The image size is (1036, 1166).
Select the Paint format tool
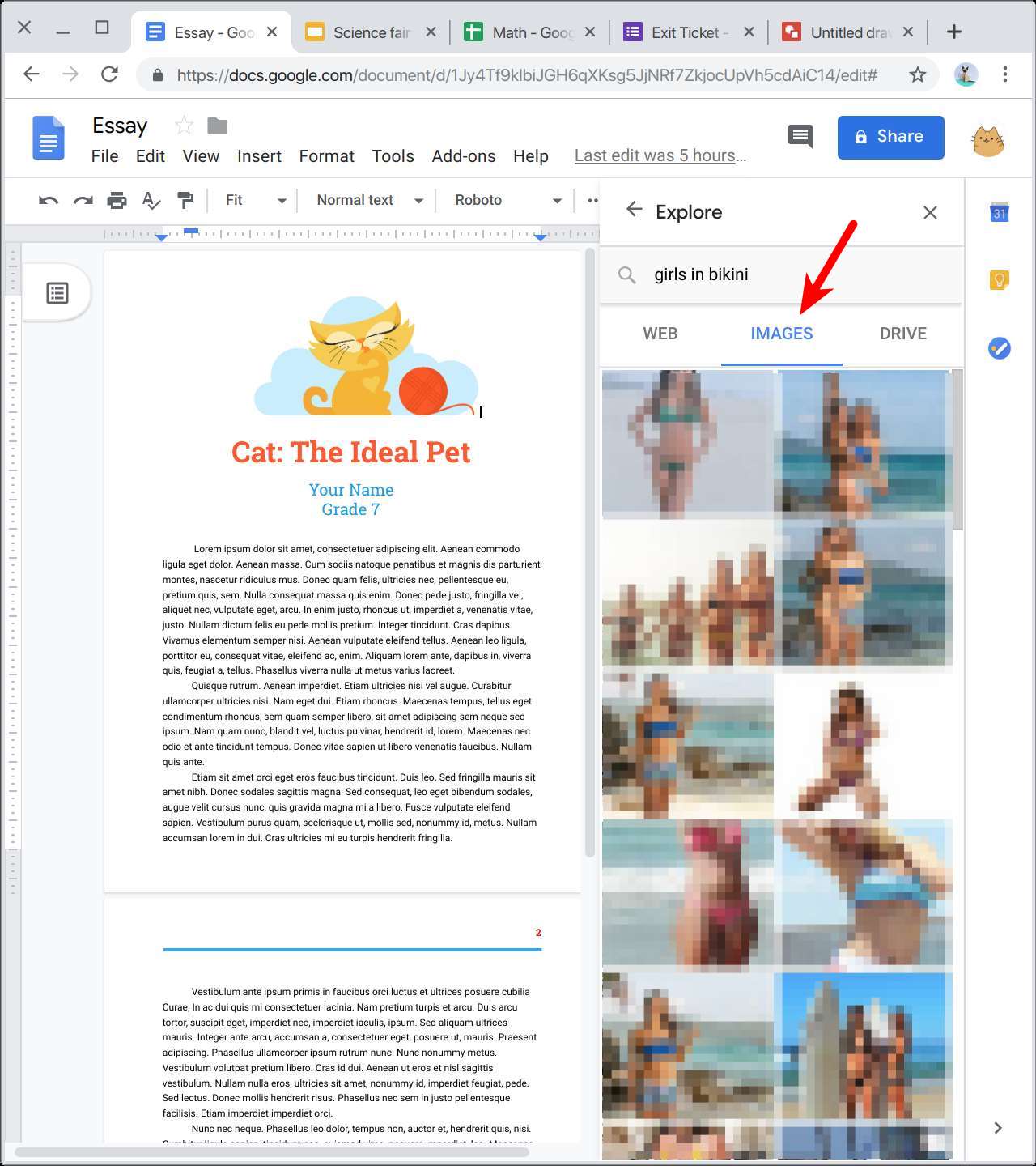tap(185, 200)
